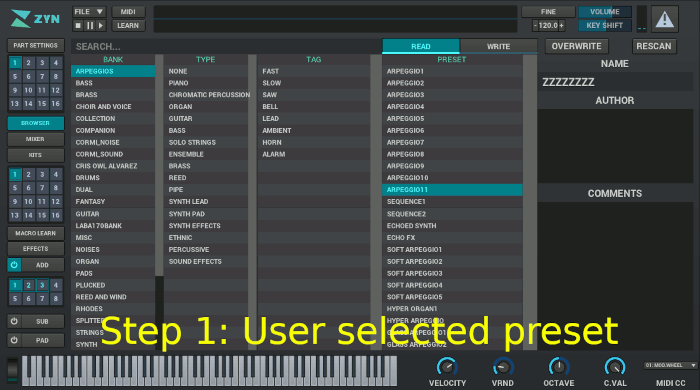Select the AMBIENT tag
700x390 pixels.
click(x=313, y=130)
